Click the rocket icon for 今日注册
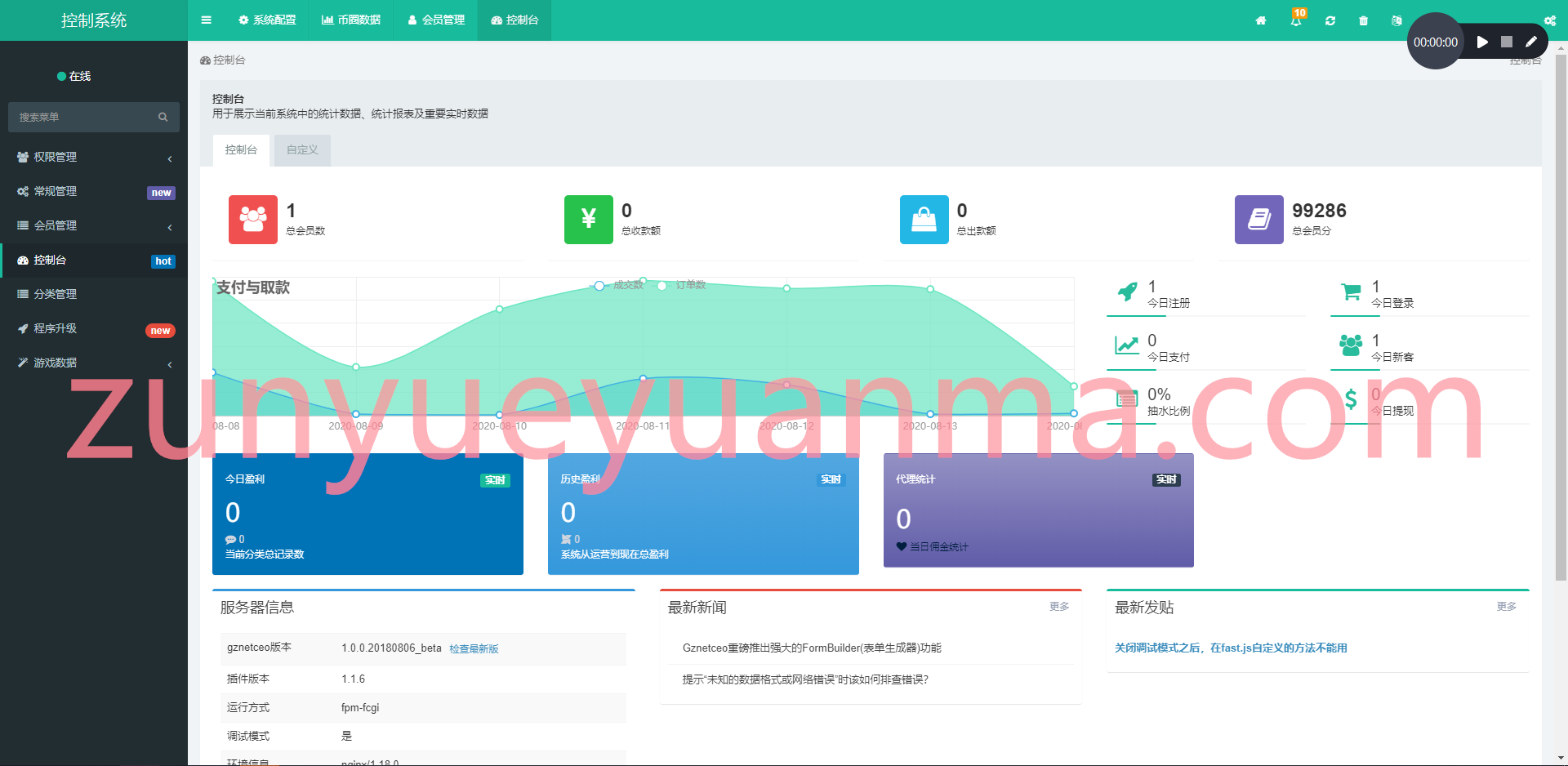This screenshot has width=1568, height=766. pyautogui.click(x=1127, y=292)
